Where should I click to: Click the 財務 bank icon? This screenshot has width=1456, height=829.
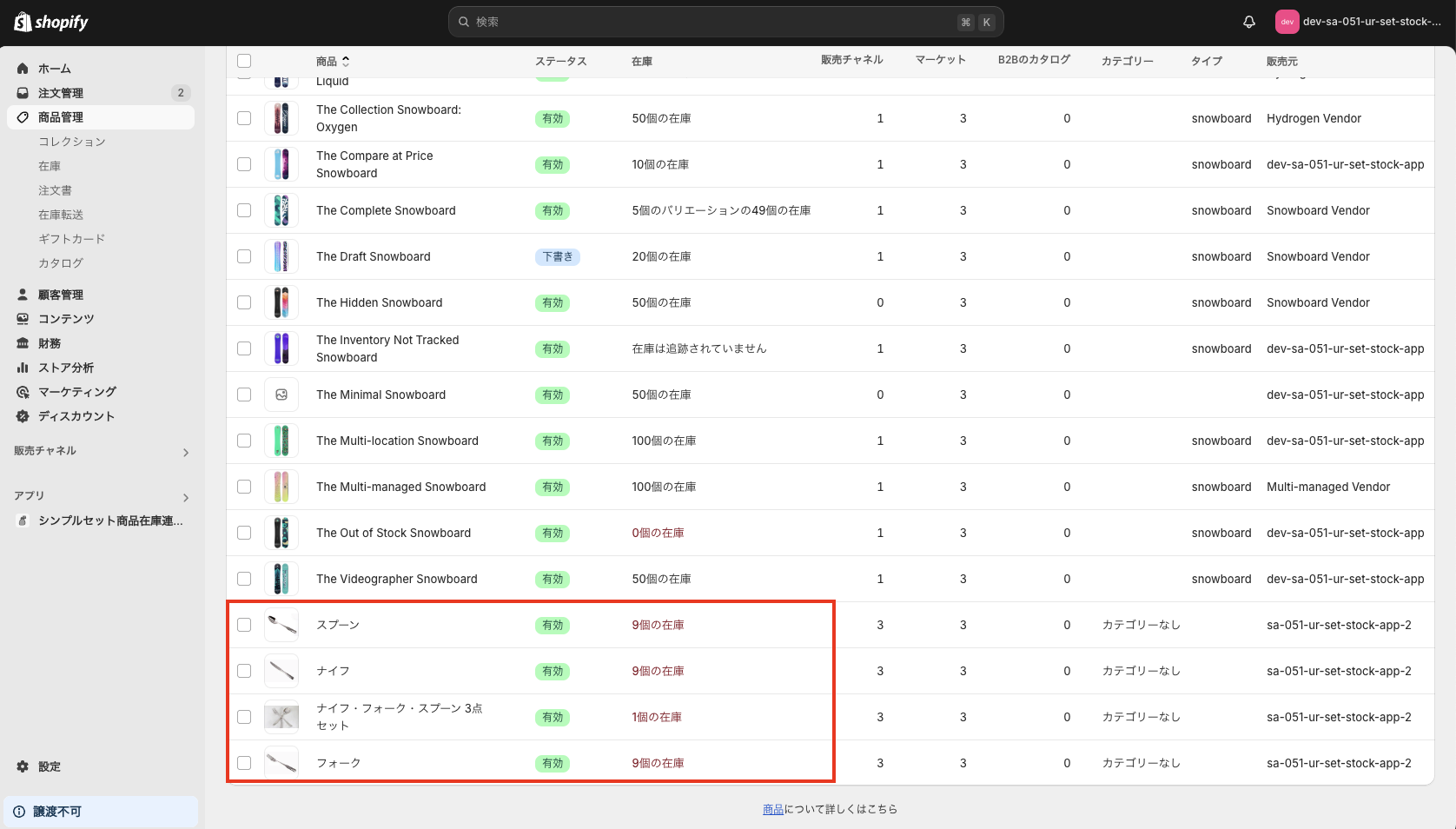(x=23, y=343)
